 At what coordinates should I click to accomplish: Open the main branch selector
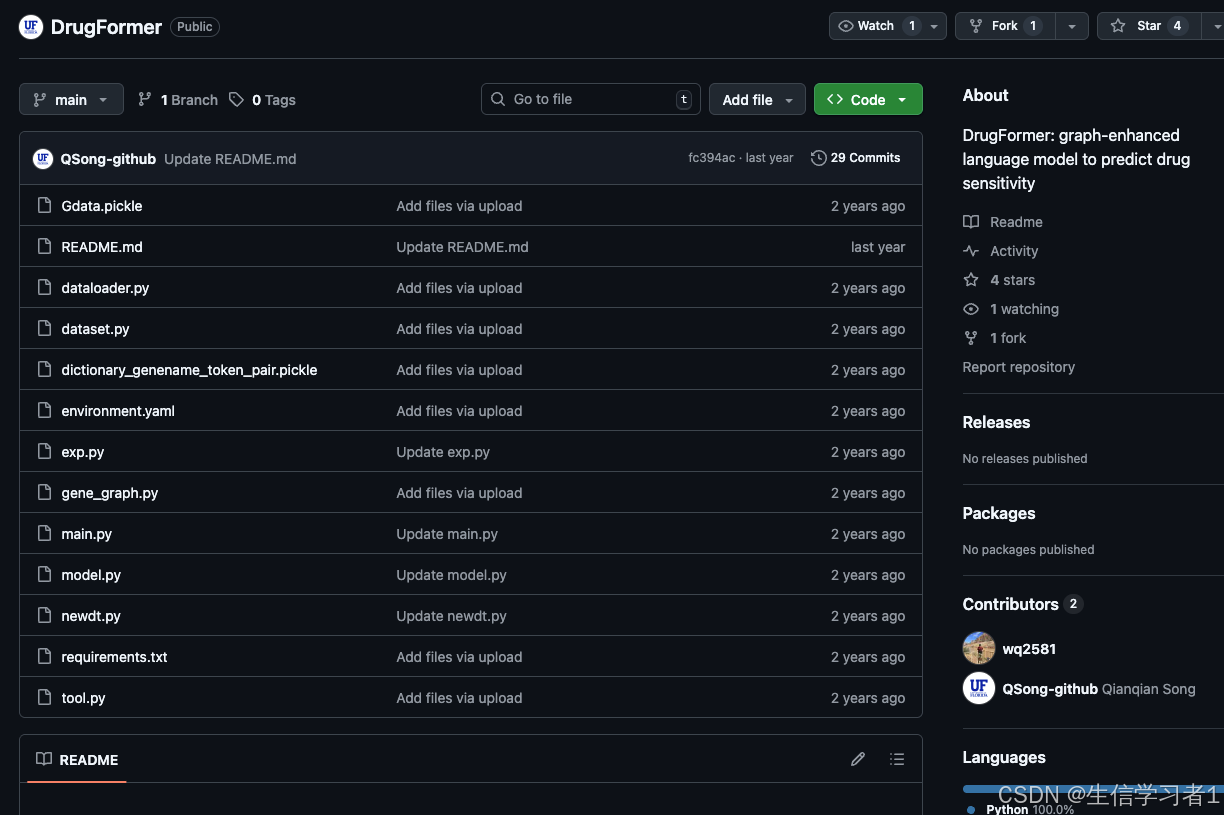tap(71, 99)
